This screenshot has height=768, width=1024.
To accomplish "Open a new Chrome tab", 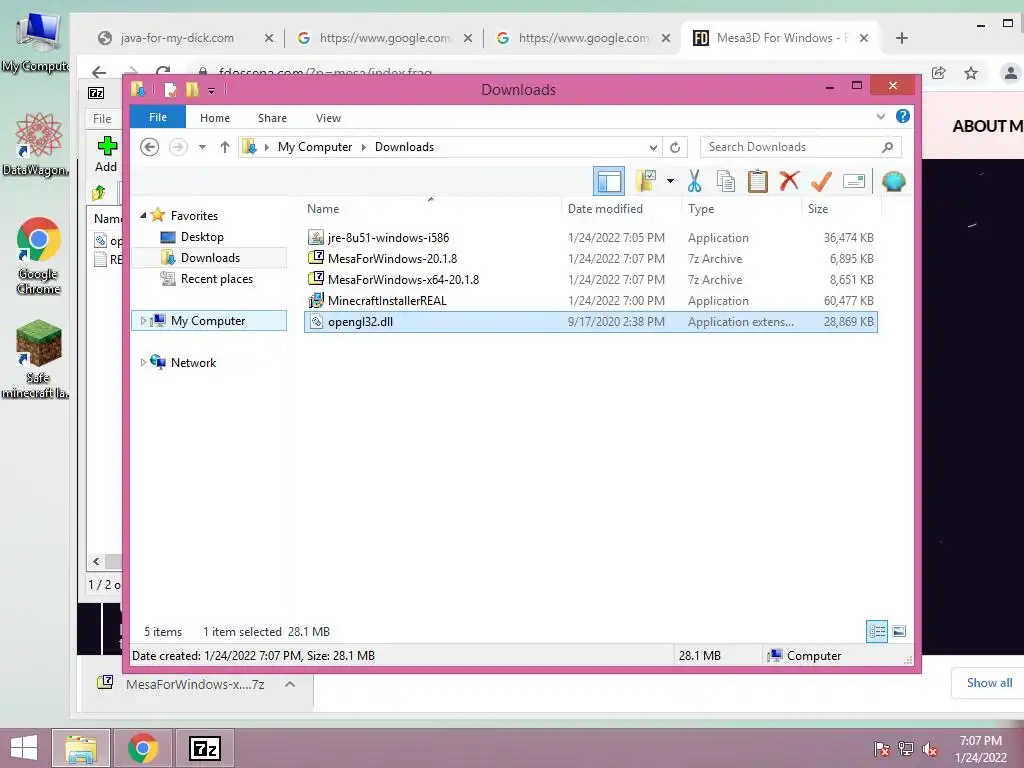I will coord(902,38).
